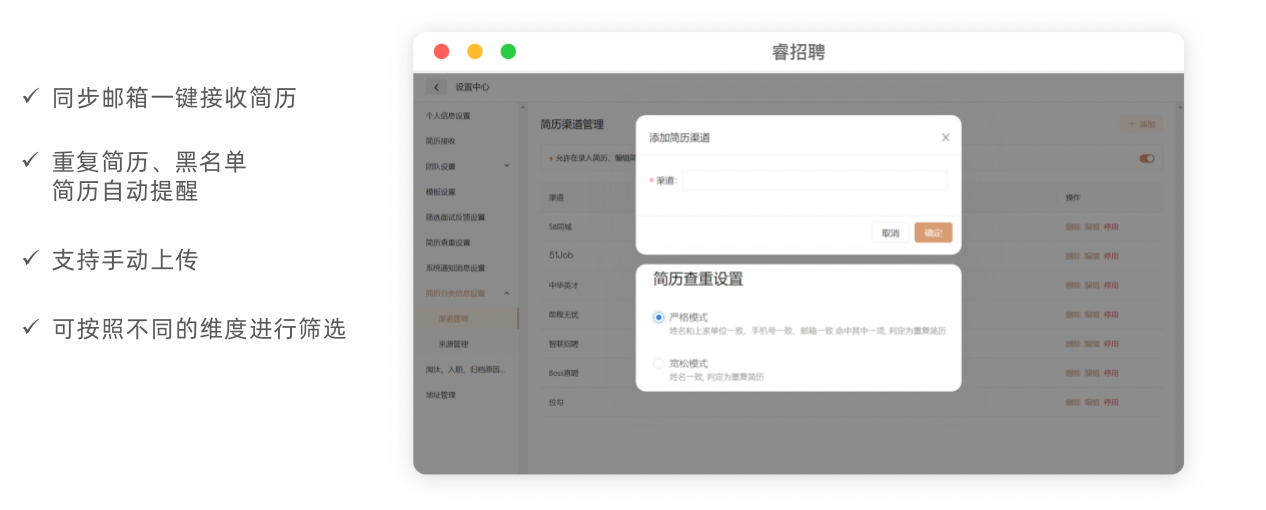Close the 添加简历渠道 dialog with X

pos(945,138)
